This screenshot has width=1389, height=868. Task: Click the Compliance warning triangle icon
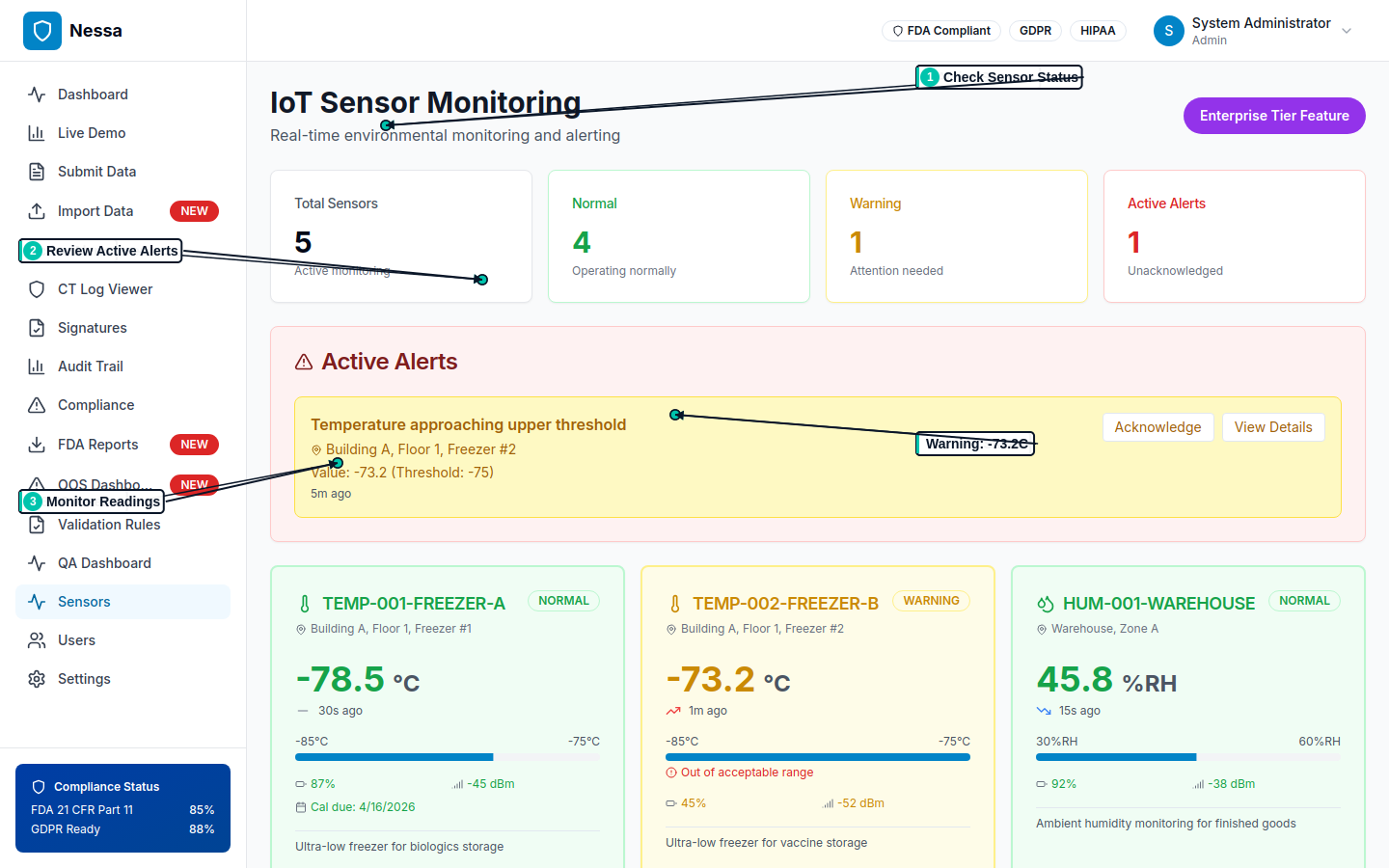point(36,404)
